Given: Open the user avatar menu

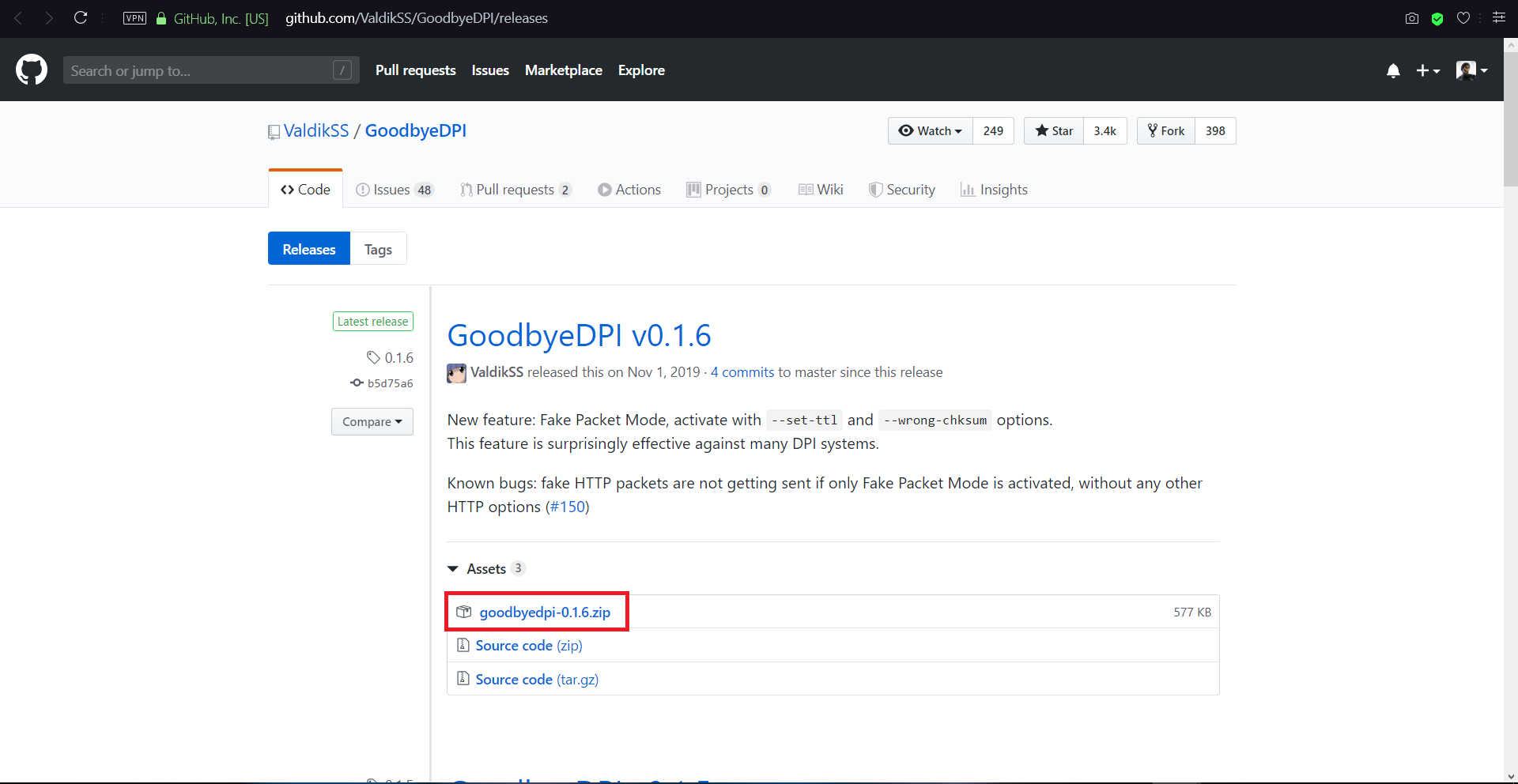Looking at the screenshot, I should [x=1471, y=70].
